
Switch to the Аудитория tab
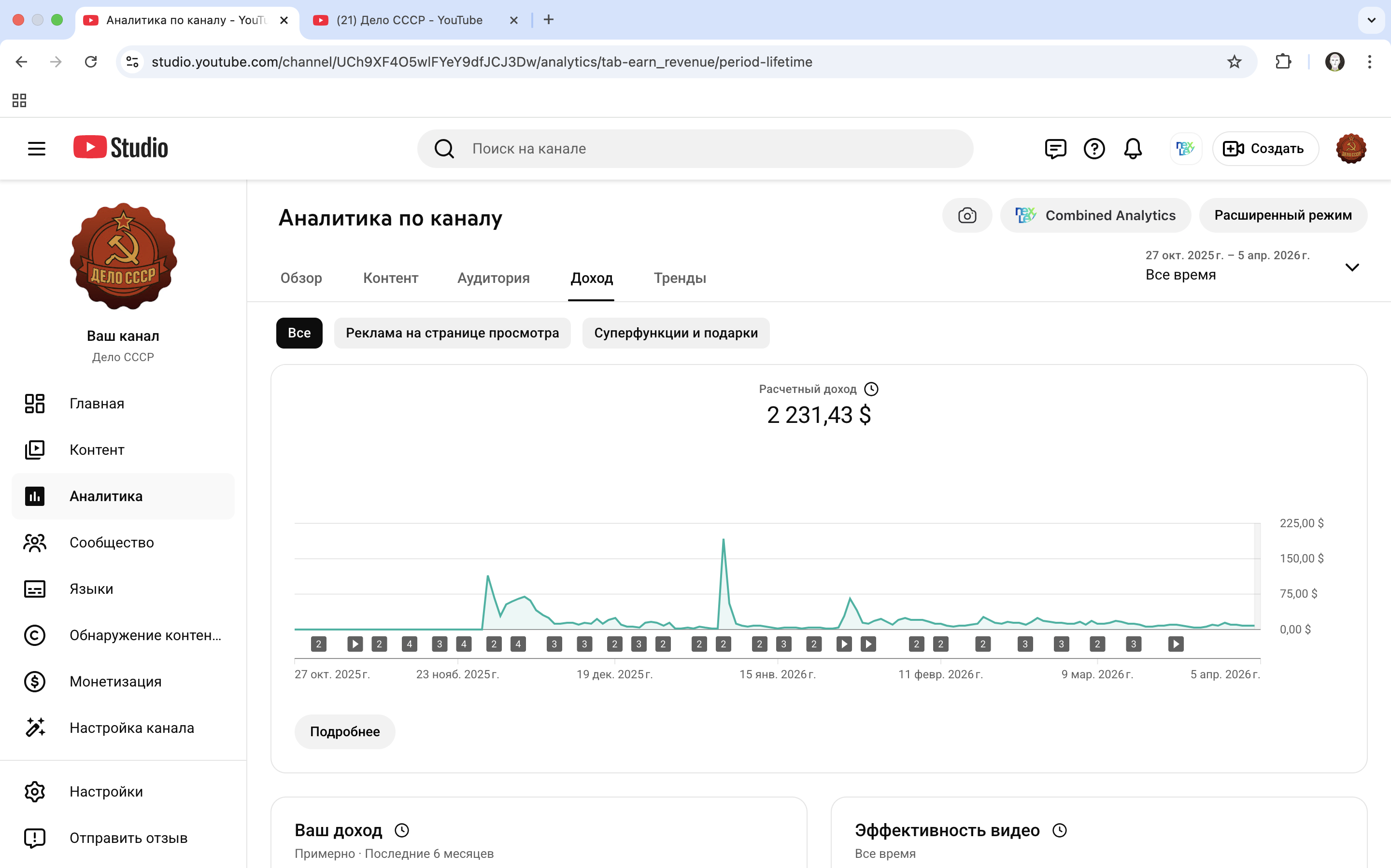pyautogui.click(x=493, y=278)
